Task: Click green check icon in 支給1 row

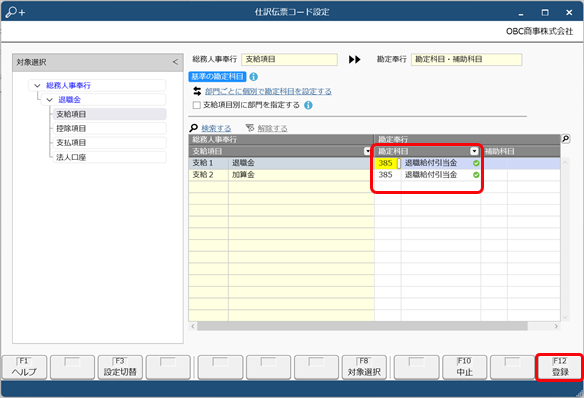Action: 476,163
